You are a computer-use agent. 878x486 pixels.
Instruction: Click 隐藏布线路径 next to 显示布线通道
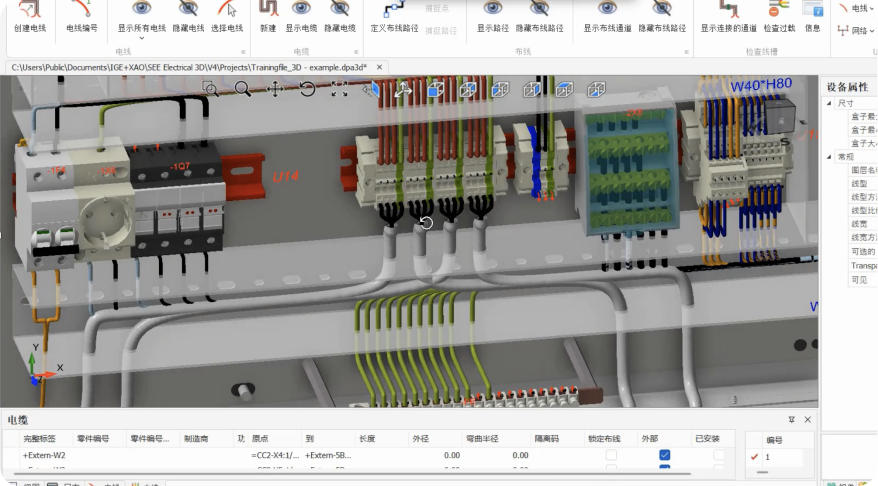662,17
